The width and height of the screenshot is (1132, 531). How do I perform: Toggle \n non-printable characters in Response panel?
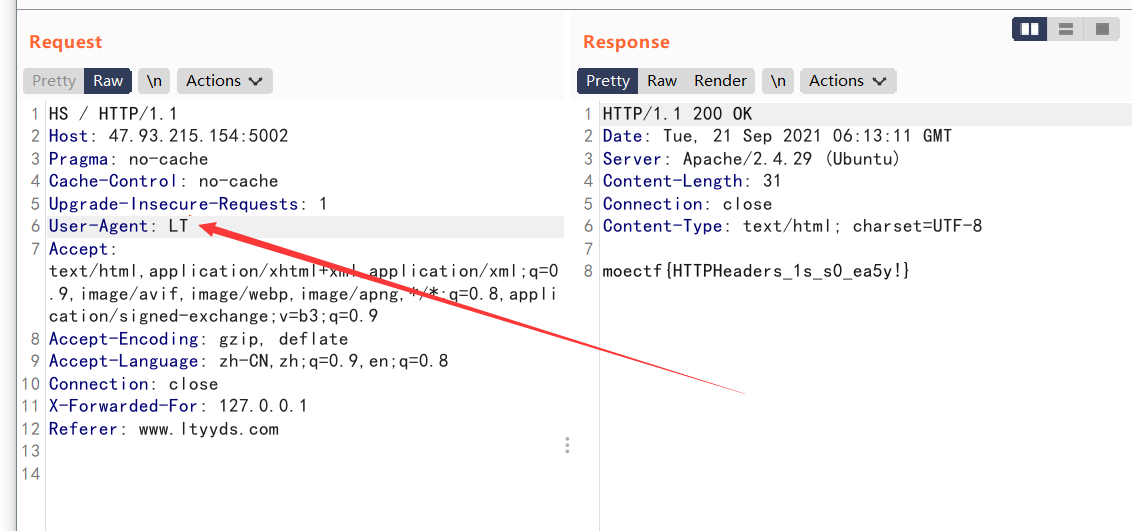click(x=778, y=81)
